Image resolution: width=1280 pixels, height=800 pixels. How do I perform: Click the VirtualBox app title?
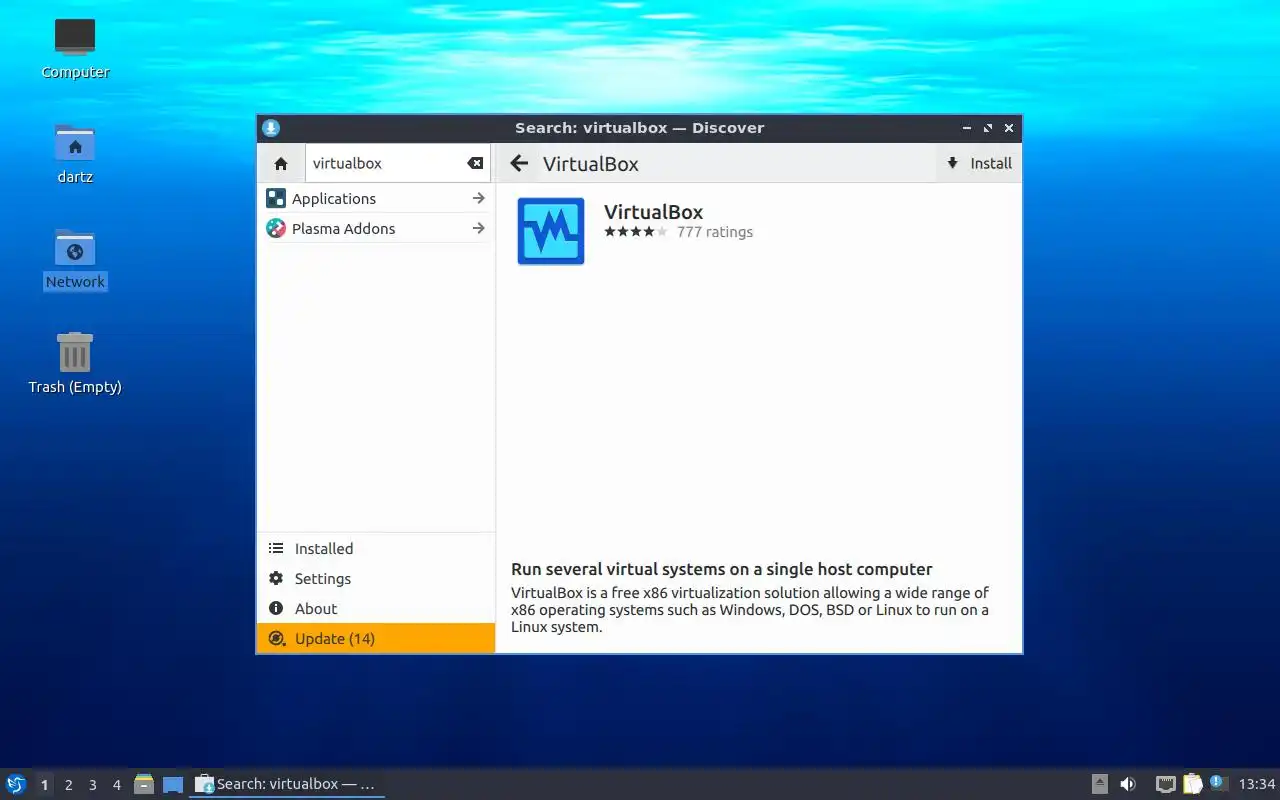pyautogui.click(x=653, y=212)
